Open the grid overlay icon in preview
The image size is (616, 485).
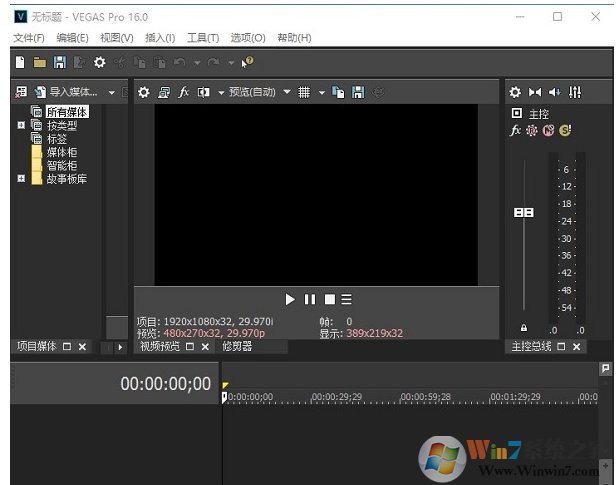click(304, 92)
